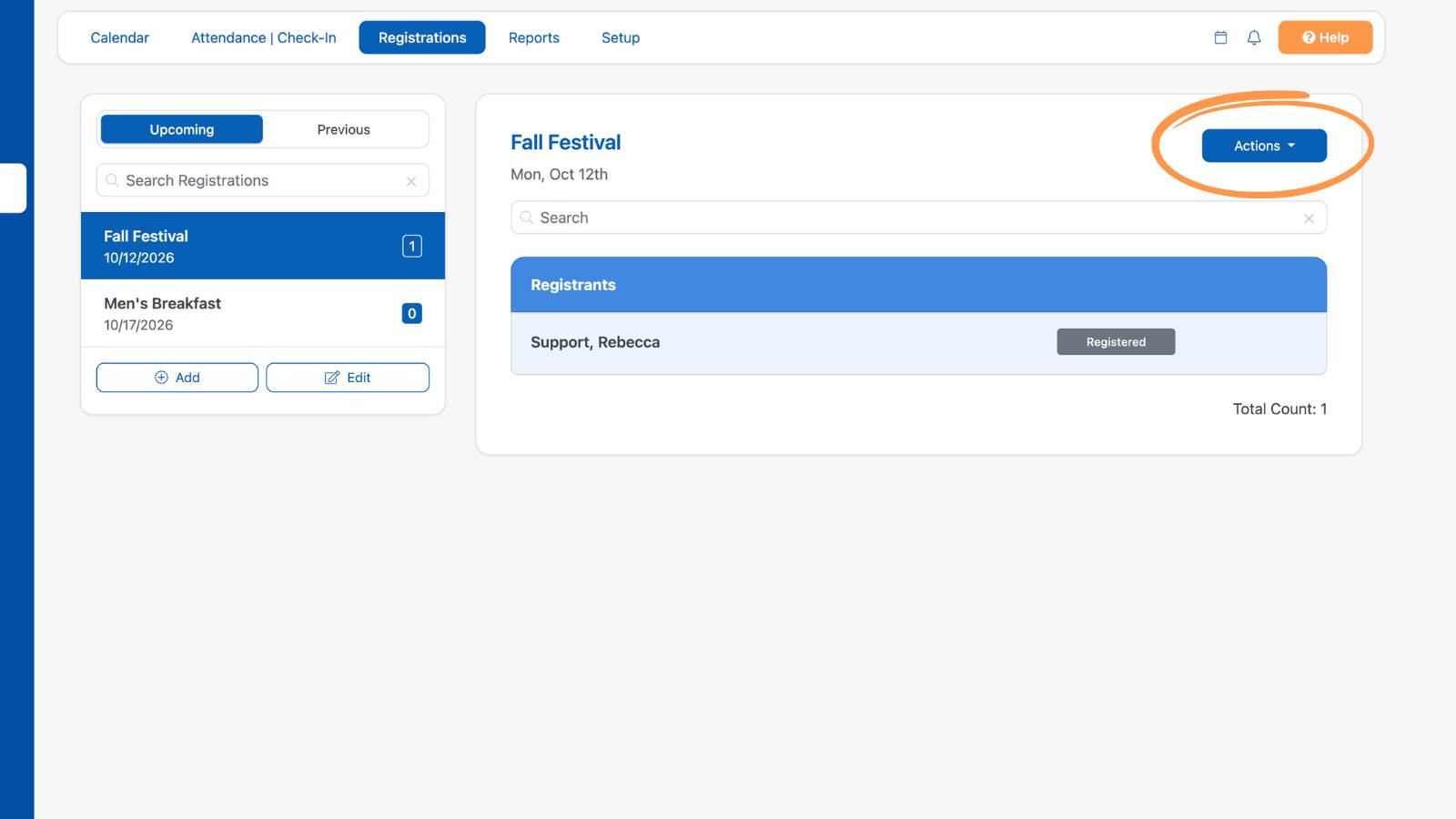This screenshot has width=1456, height=819.
Task: Click Mon, Oct 12th date text
Action: click(559, 174)
